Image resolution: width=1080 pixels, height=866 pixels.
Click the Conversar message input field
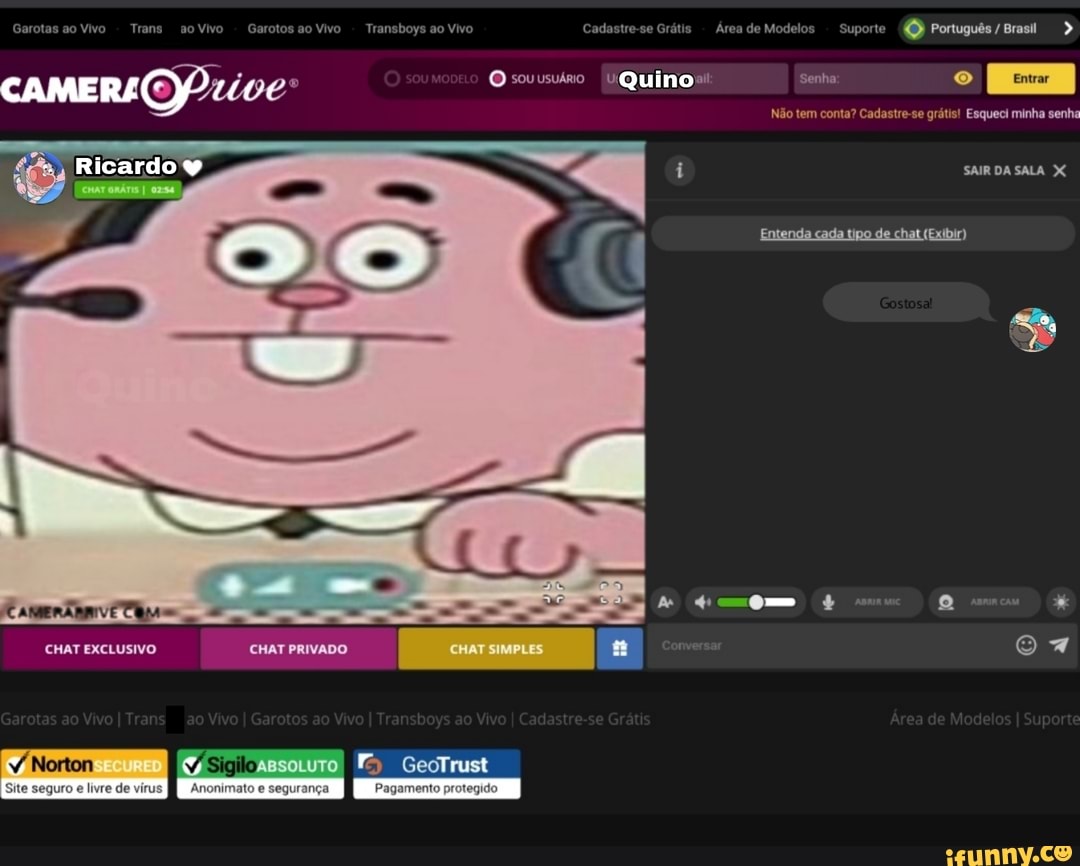[x=830, y=645]
